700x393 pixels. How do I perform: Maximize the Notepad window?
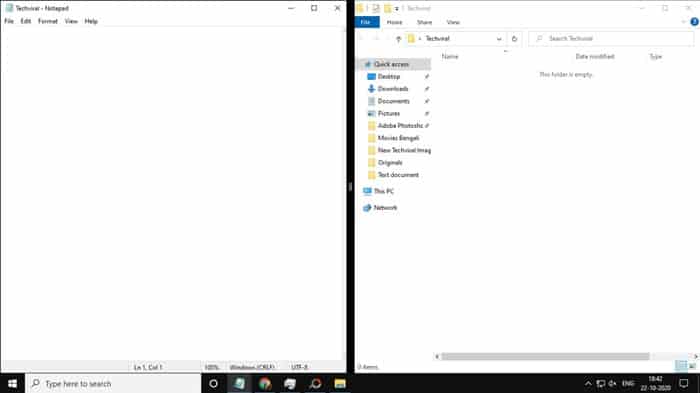314,8
